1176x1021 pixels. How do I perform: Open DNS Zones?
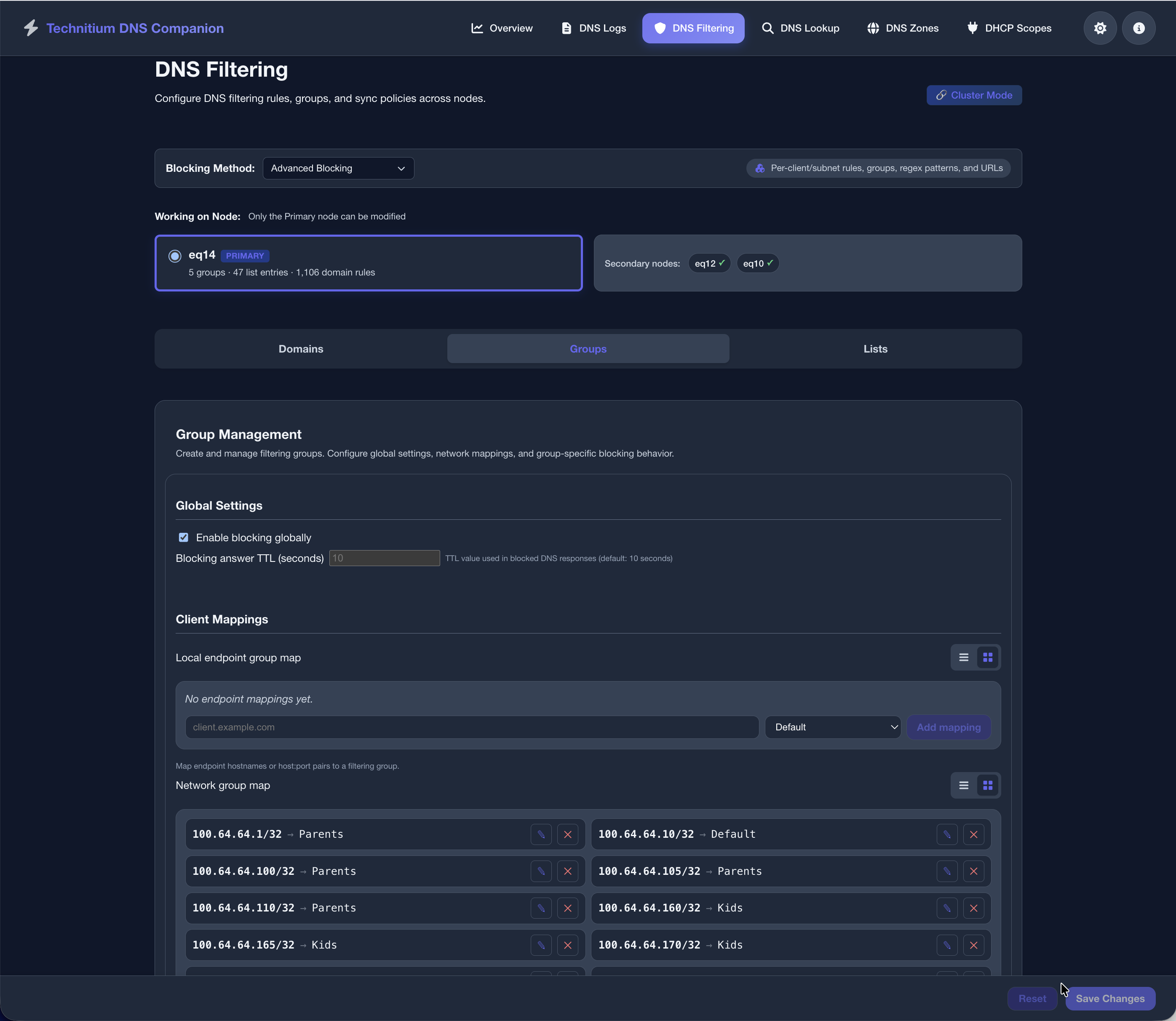902,28
